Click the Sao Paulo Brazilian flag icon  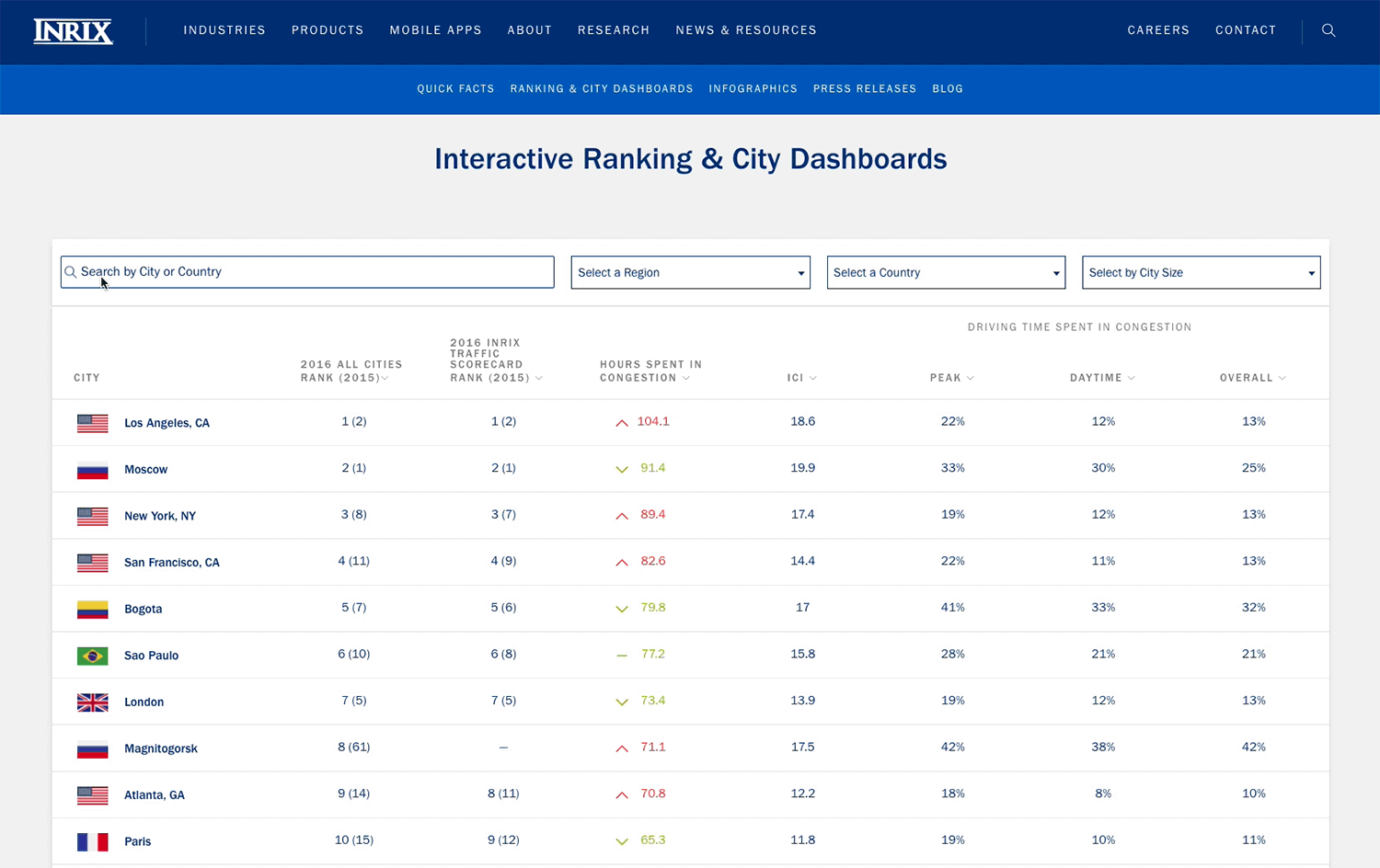(93, 656)
